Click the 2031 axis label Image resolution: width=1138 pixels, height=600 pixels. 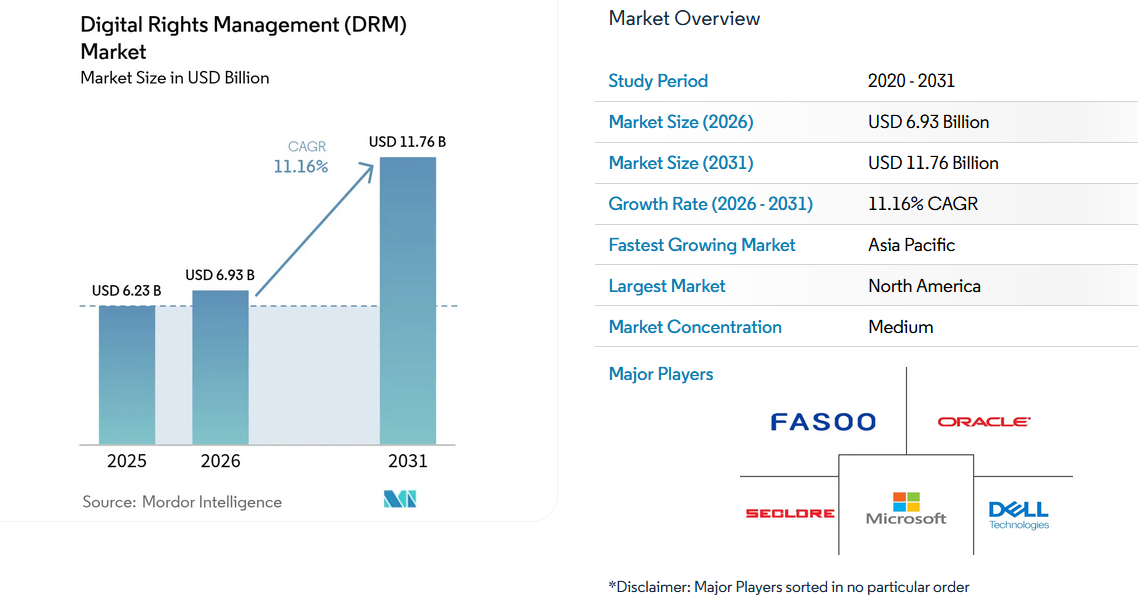coord(408,461)
